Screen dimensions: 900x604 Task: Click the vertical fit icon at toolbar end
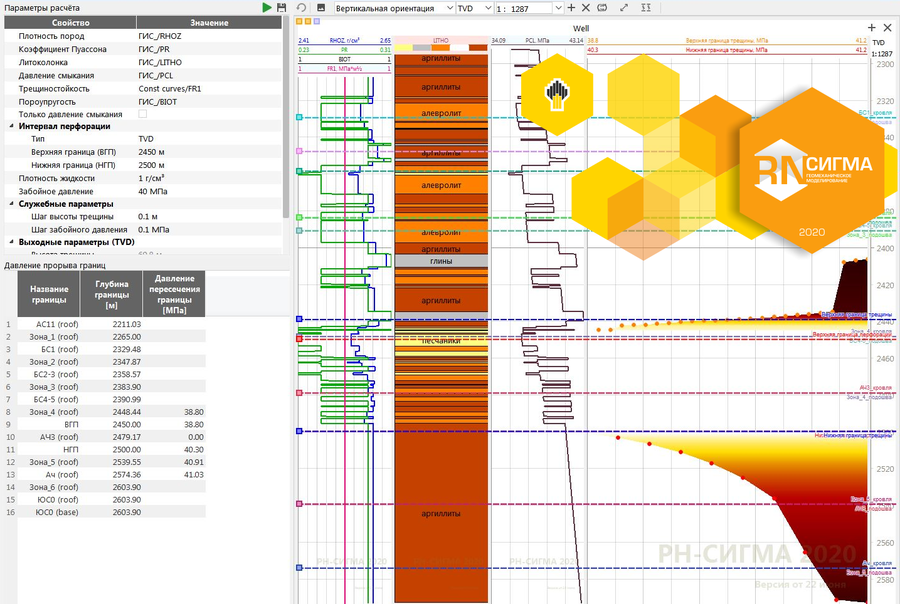(x=645, y=7)
